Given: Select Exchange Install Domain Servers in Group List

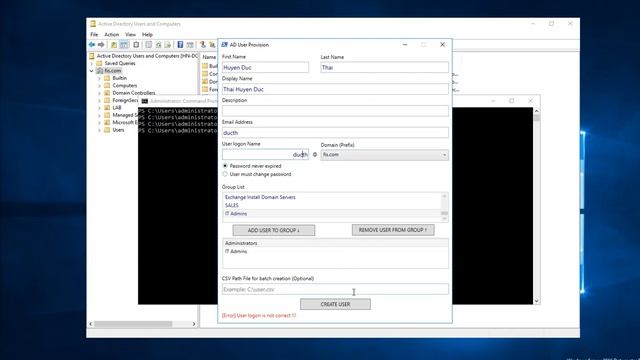Looking at the screenshot, I should 332,197.
